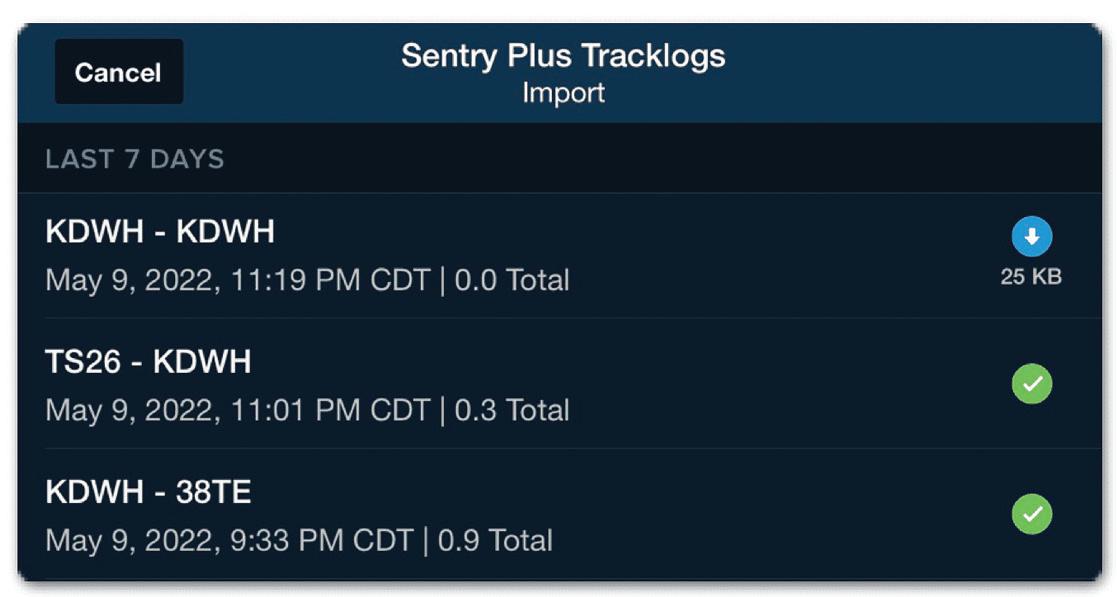The image size is (1117, 597).
Task: Click the LAST 7 DAYS section header
Action: pos(135,159)
